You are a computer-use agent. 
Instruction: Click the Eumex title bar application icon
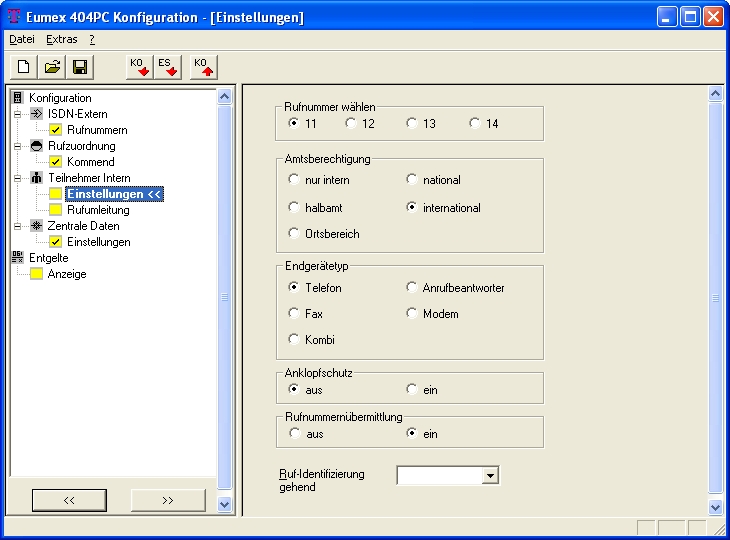pyautogui.click(x=14, y=17)
